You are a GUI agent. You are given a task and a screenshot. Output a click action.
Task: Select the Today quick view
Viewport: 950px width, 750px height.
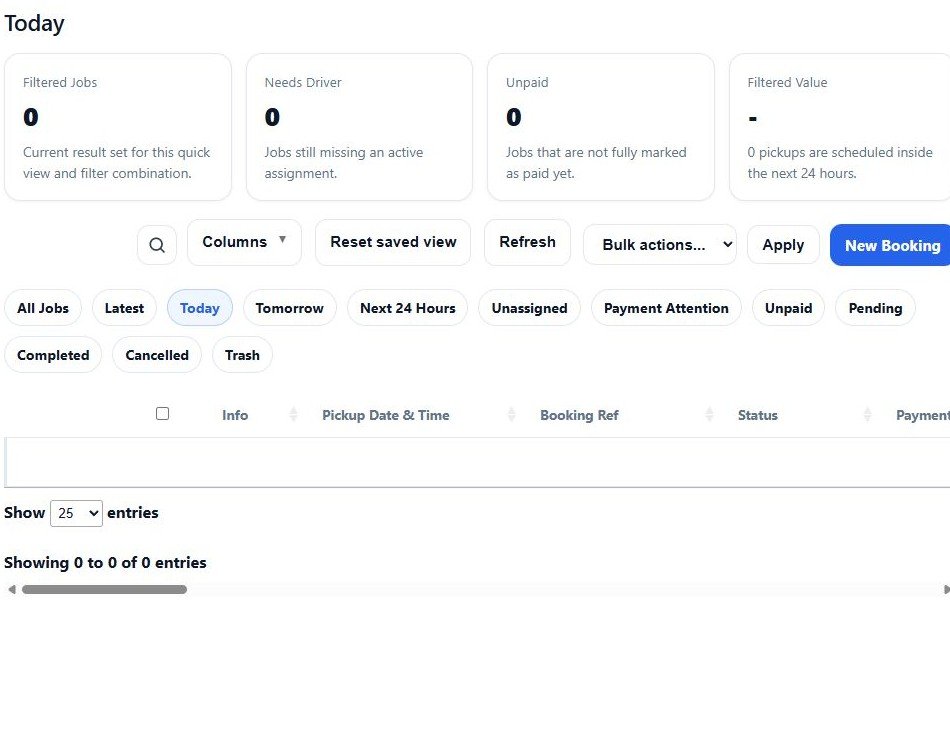(x=199, y=308)
